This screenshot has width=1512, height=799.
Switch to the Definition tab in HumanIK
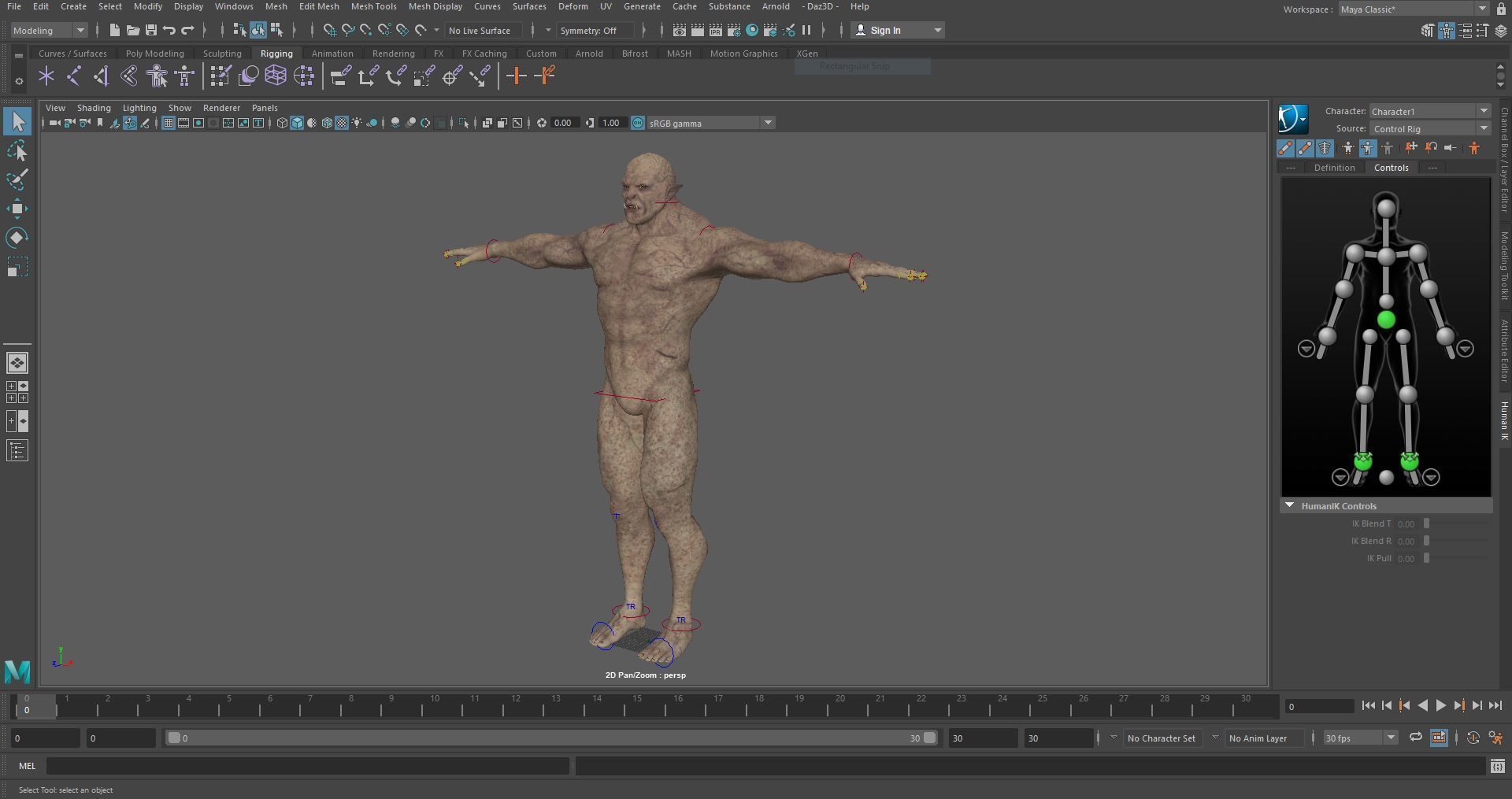point(1334,168)
